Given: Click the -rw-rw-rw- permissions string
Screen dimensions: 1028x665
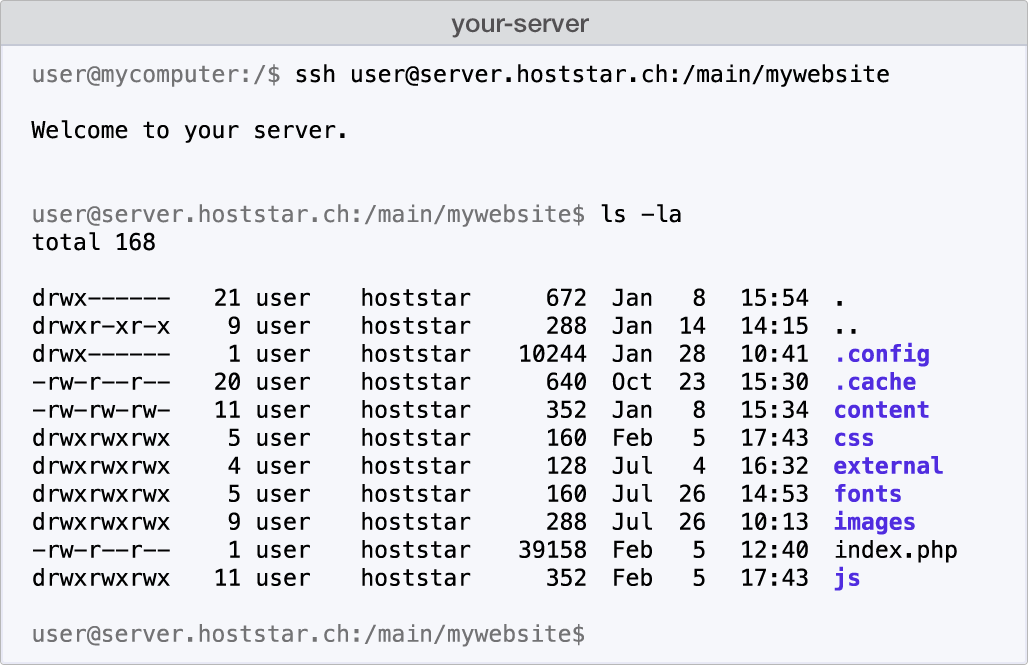Looking at the screenshot, I should pos(101,410).
